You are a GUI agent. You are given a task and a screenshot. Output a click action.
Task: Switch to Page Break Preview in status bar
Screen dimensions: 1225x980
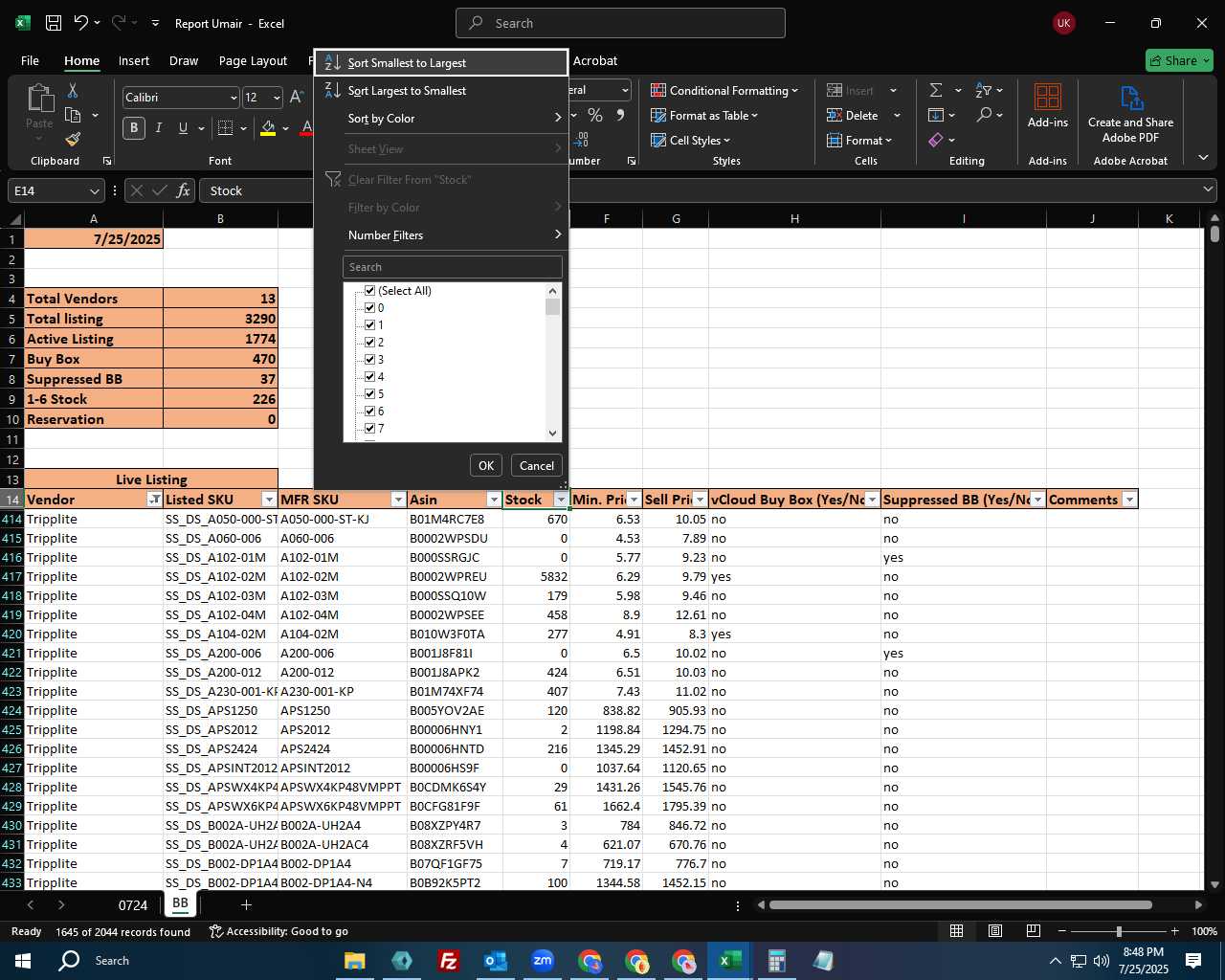(1034, 931)
